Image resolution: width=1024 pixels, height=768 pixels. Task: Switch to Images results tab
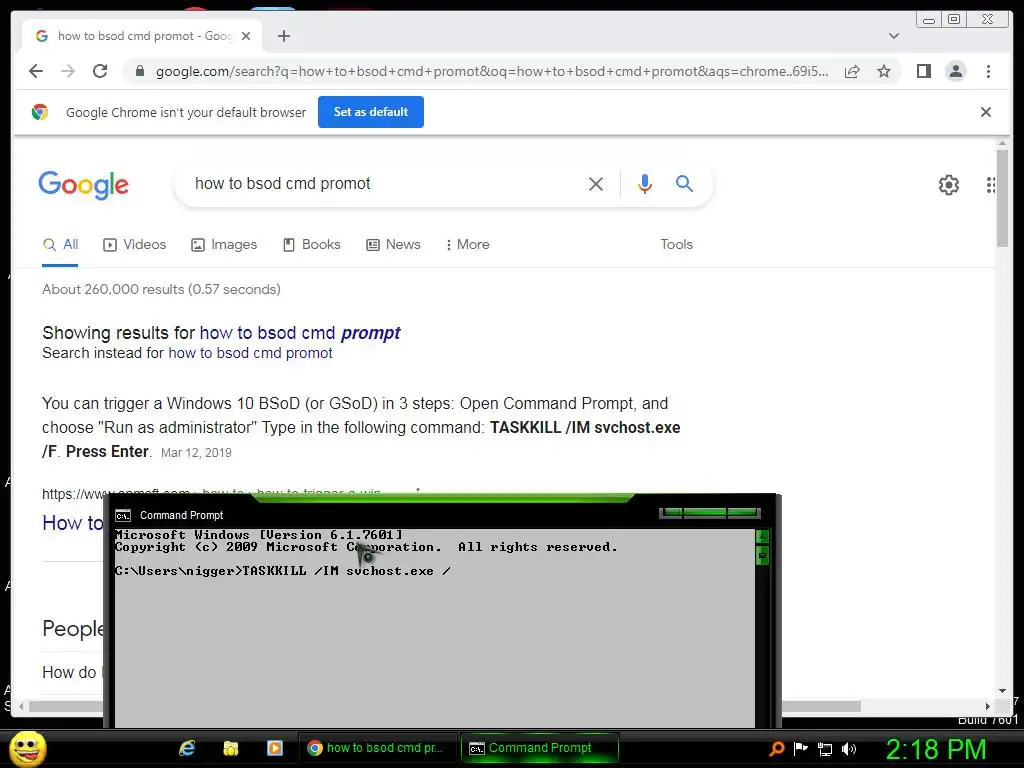coord(224,245)
